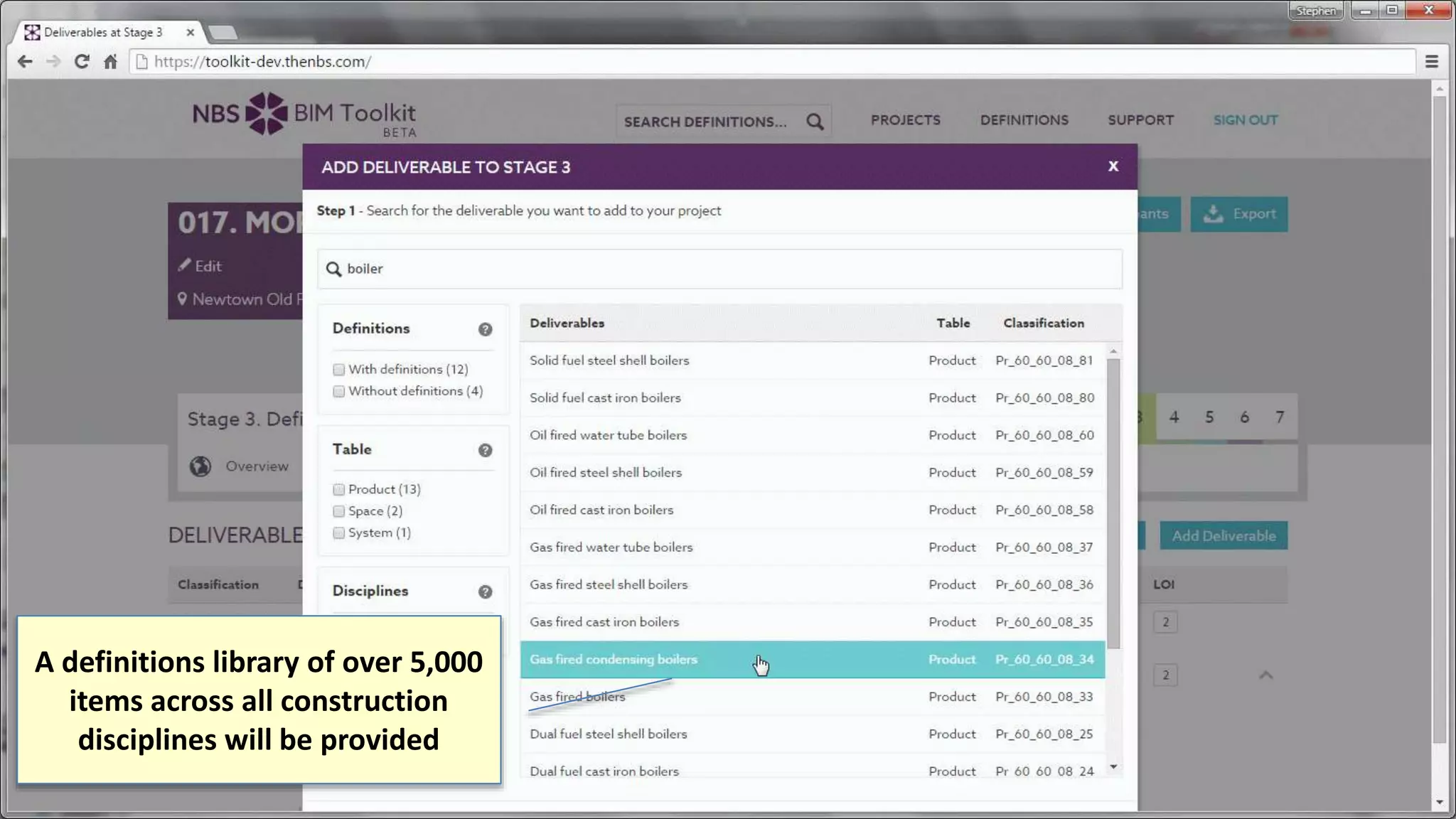Click the boiler search field
The width and height of the screenshot is (1456, 819).
click(x=719, y=269)
